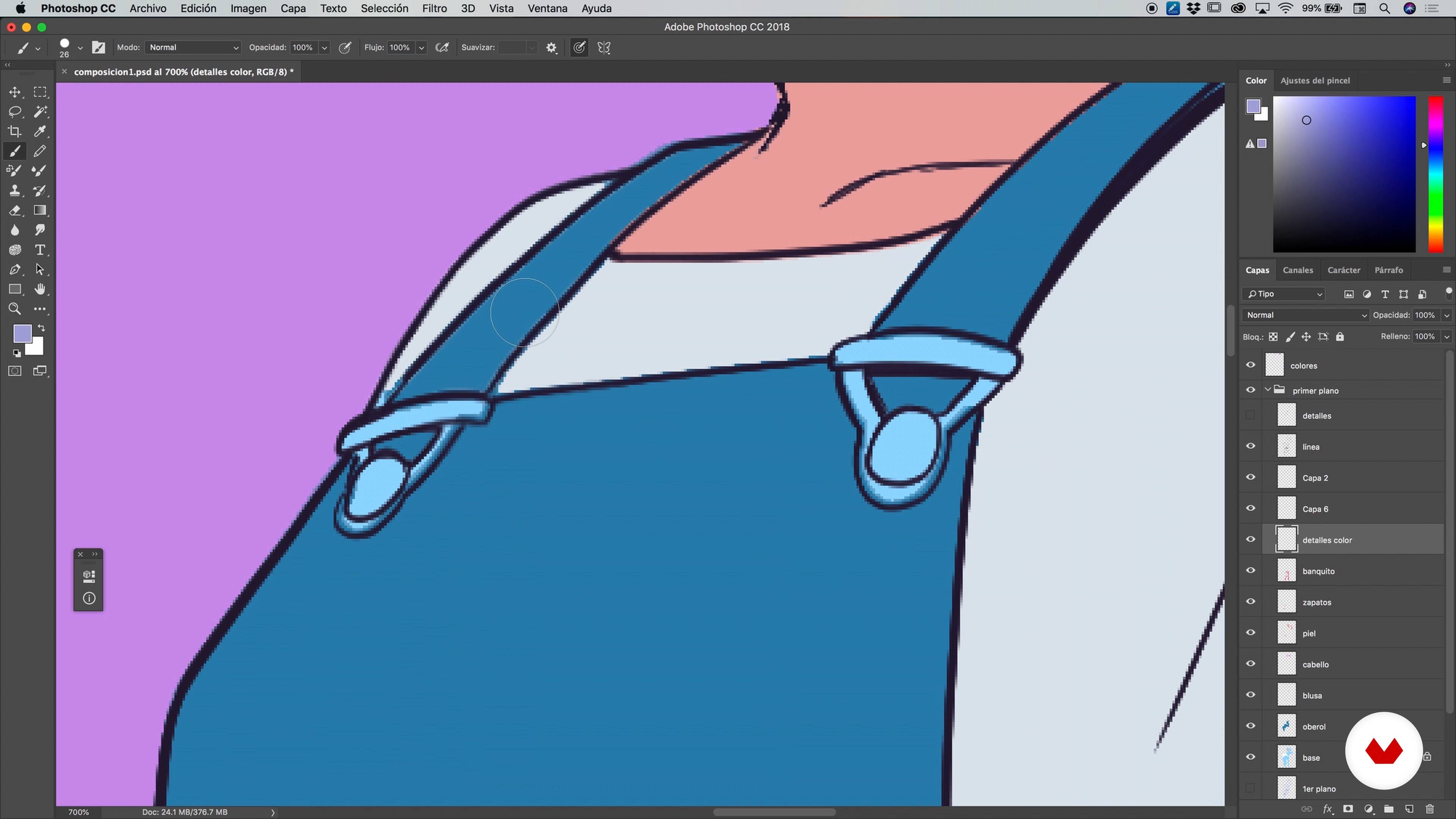Select the Rectangle shape tool
The image size is (1456, 819).
[15, 289]
